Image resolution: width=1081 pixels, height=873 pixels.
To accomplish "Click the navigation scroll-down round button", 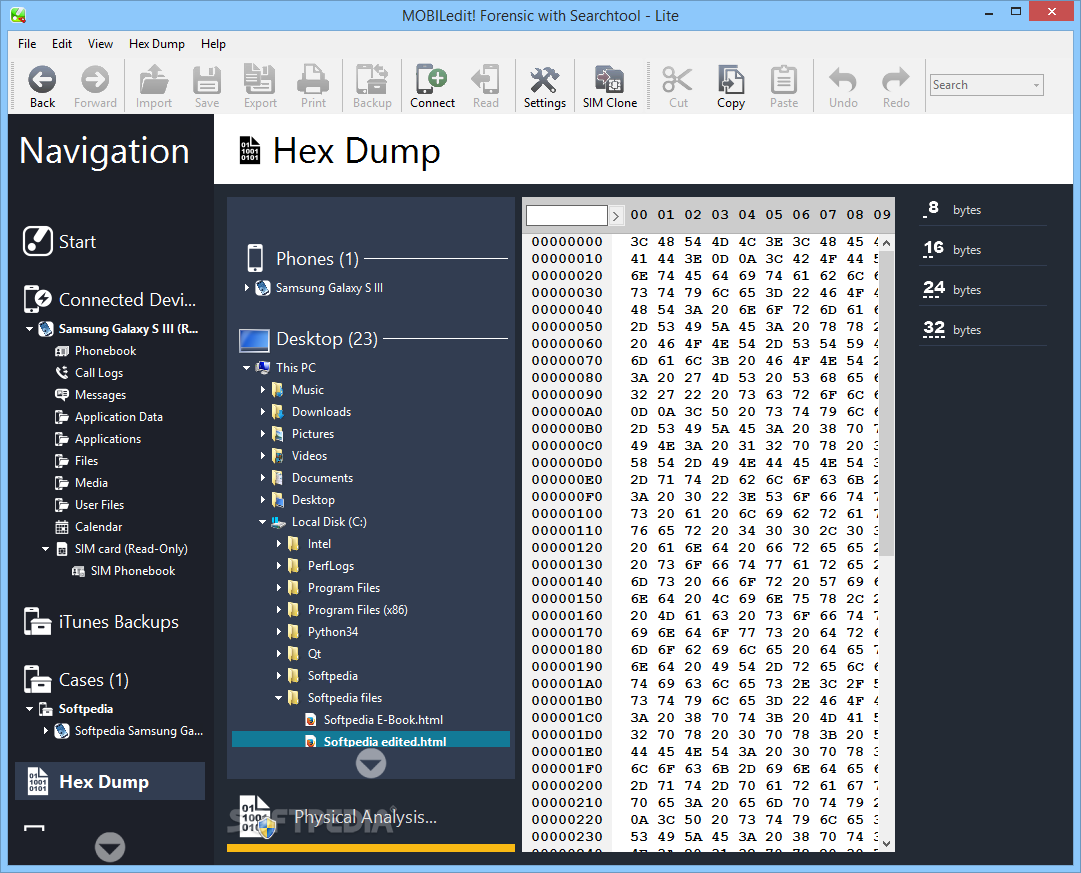I will click(x=110, y=847).
